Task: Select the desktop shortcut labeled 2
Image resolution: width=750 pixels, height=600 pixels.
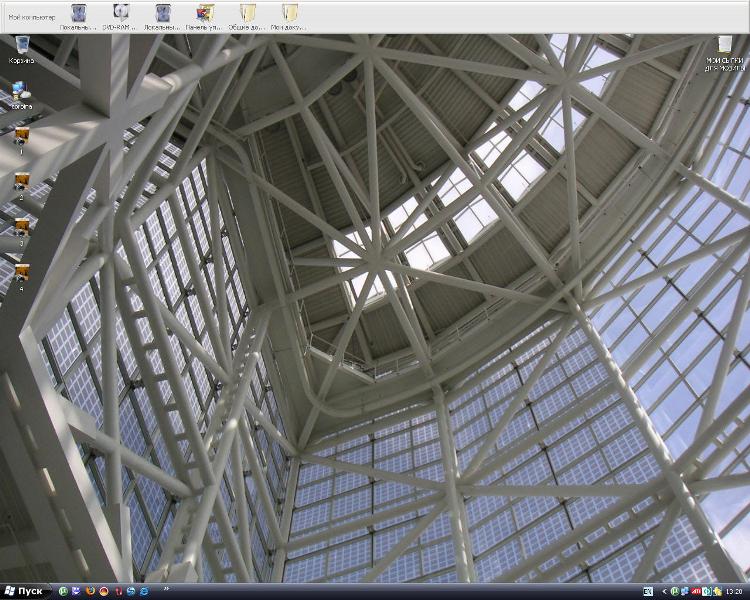Action: (22, 187)
